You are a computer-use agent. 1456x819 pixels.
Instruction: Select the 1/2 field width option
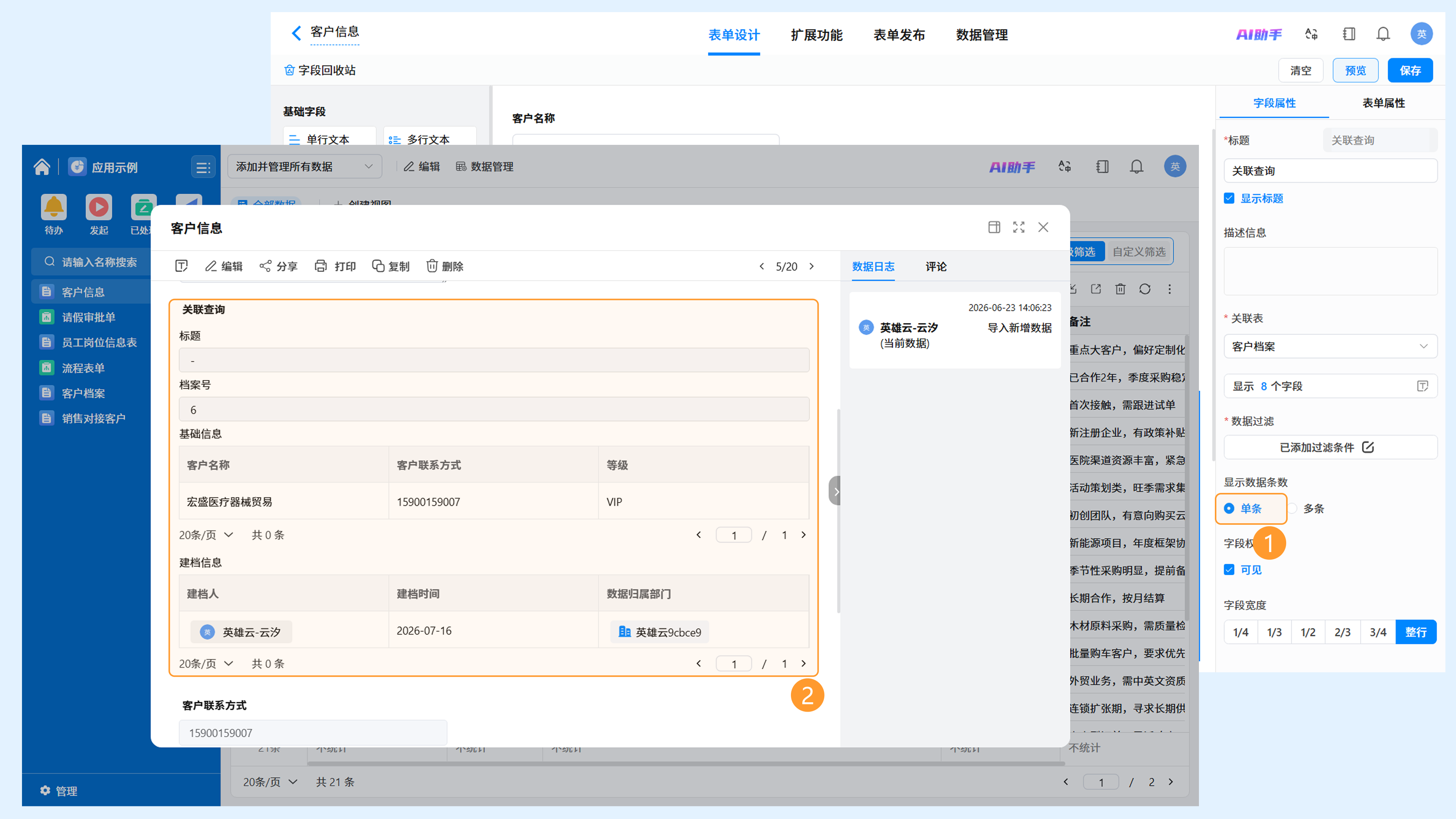tap(1308, 632)
